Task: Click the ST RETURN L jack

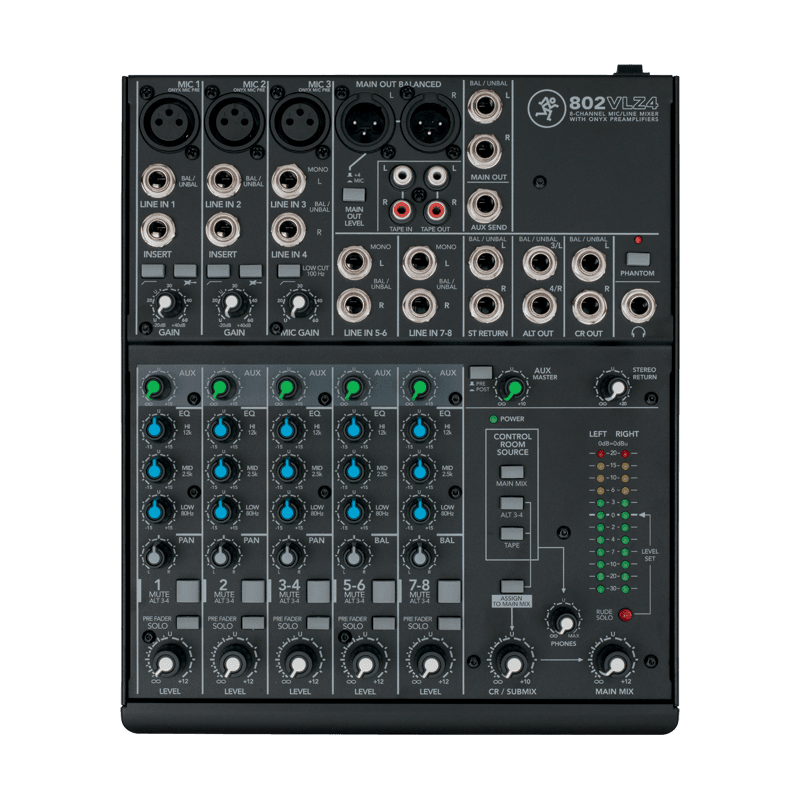Action: (486, 262)
